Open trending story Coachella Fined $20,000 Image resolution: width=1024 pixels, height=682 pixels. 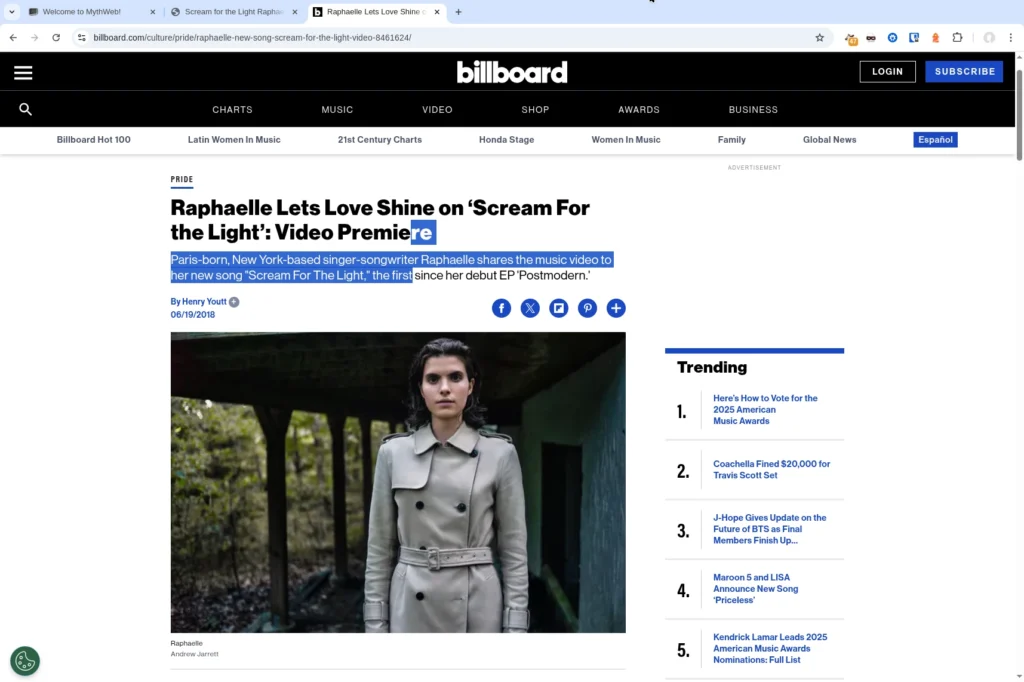coord(771,470)
